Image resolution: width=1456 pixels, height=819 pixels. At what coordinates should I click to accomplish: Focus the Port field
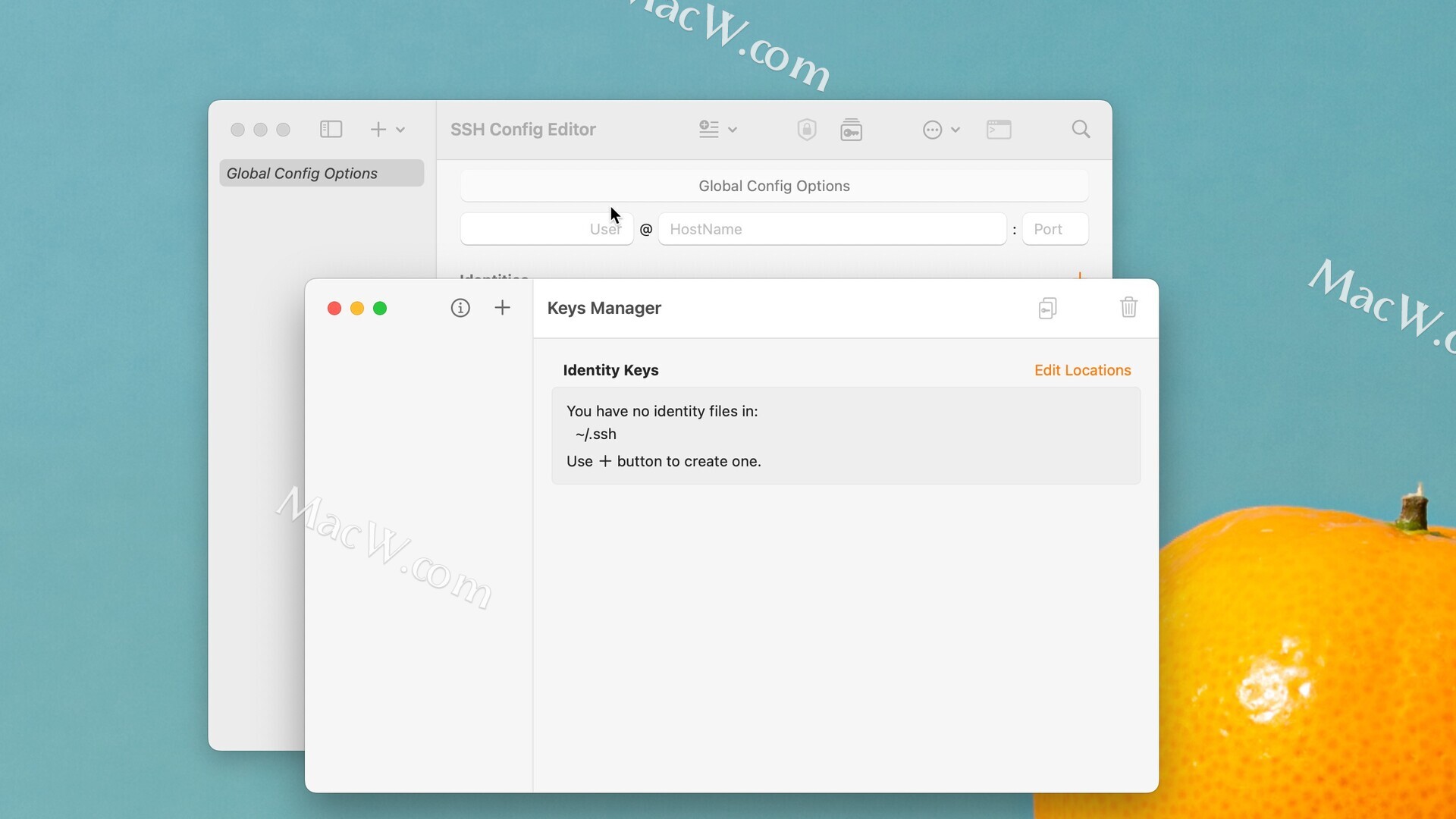click(x=1055, y=229)
